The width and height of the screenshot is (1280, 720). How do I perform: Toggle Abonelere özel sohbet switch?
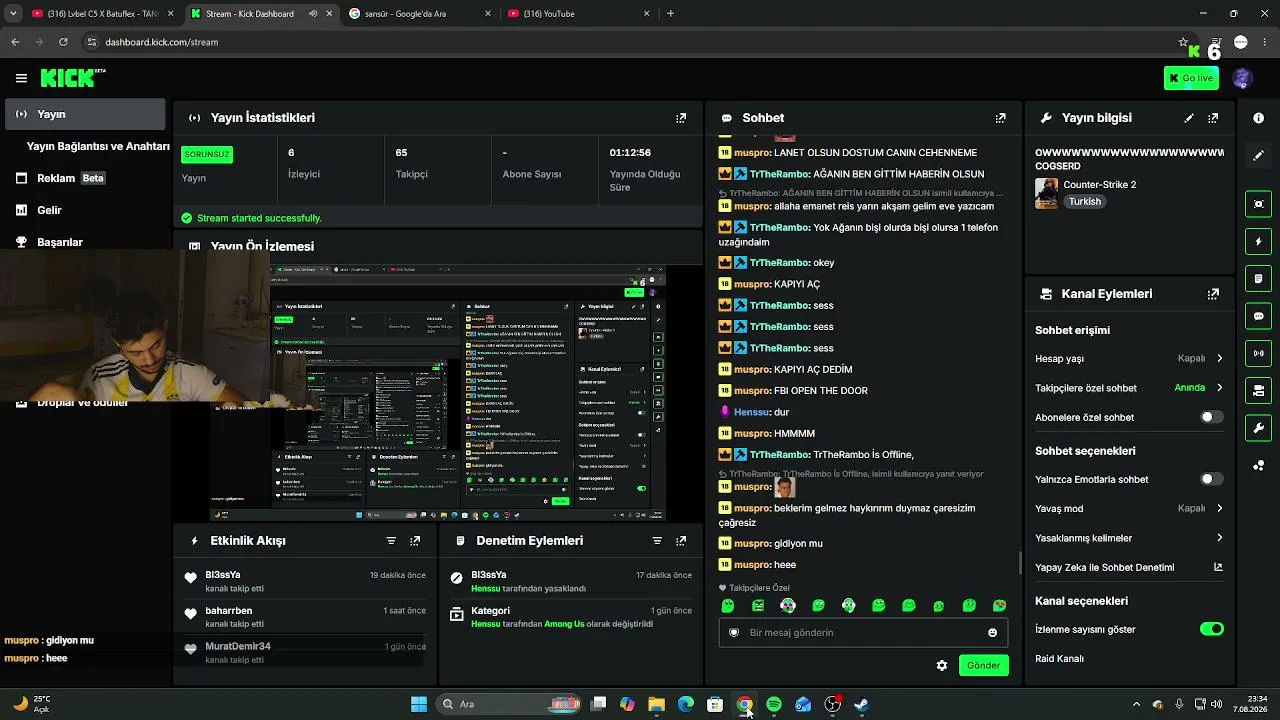coord(1211,417)
